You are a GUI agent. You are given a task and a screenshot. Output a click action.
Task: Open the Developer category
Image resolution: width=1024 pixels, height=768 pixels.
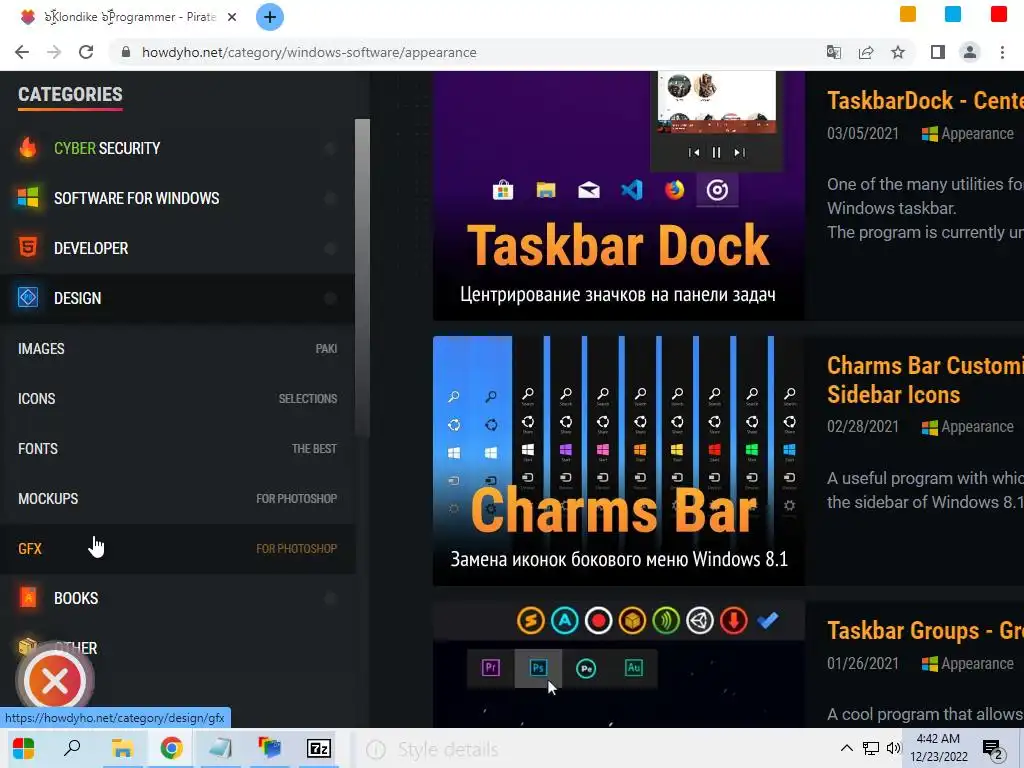tap(176, 248)
